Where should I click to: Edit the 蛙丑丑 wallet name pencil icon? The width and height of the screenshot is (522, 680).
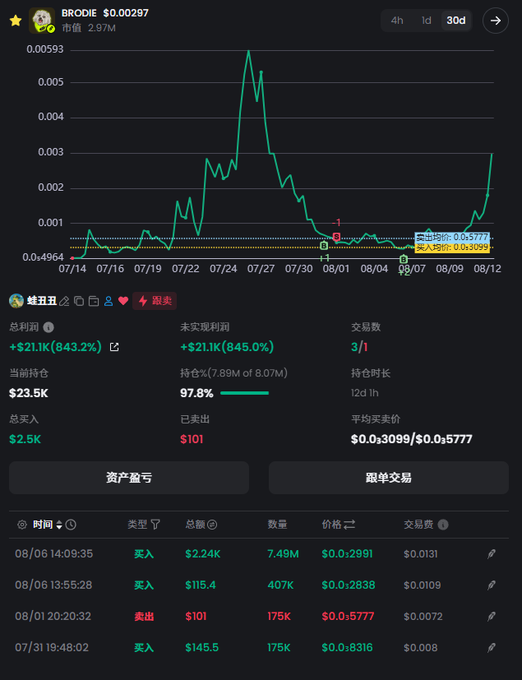(64, 301)
